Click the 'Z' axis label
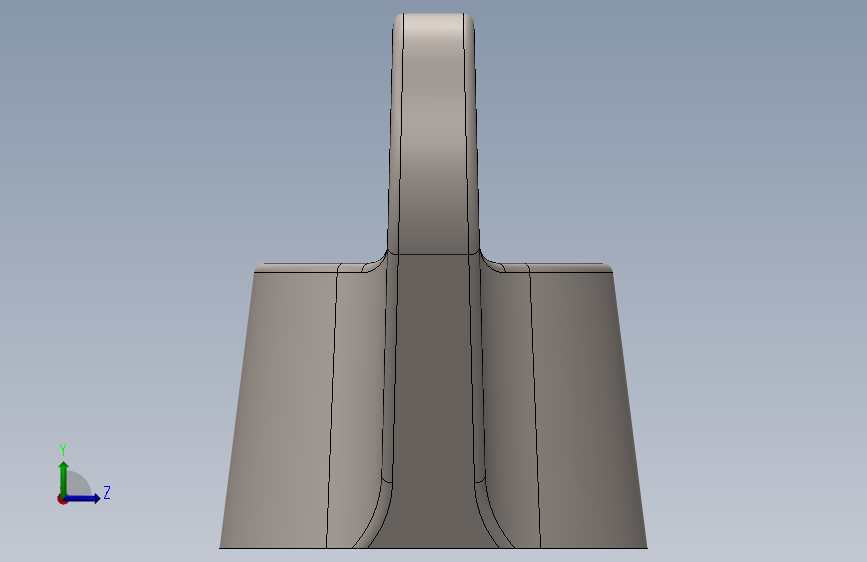 point(107,492)
